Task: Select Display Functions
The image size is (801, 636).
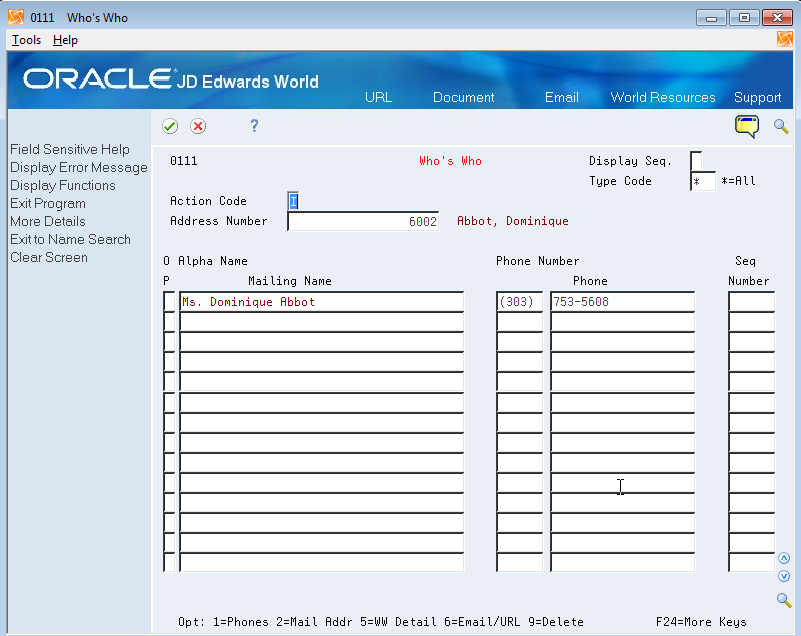Action: (63, 185)
